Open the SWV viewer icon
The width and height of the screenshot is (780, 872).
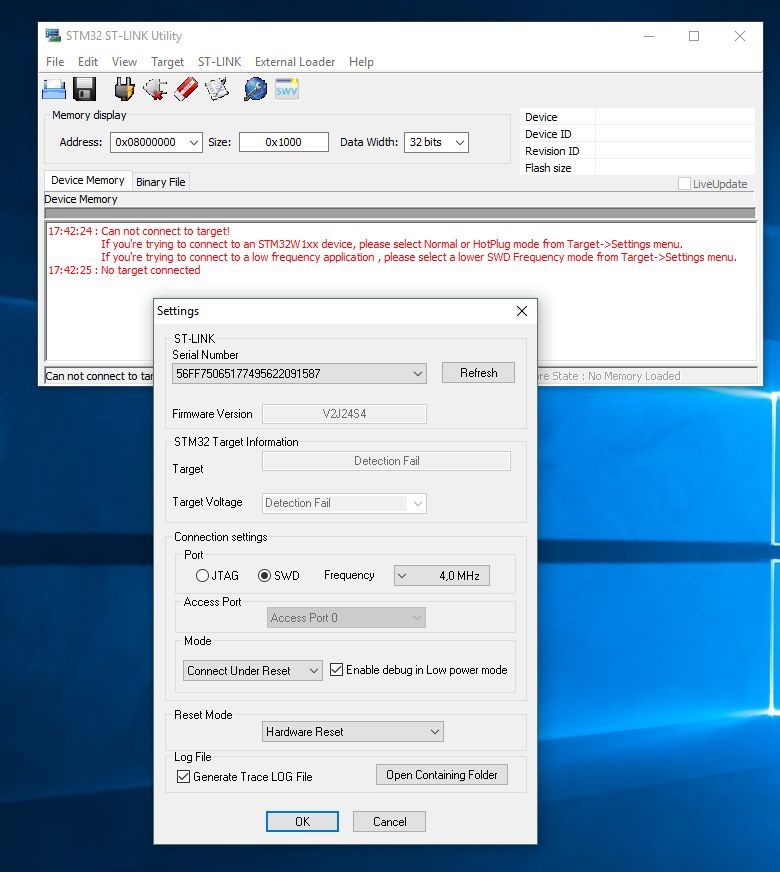(x=287, y=89)
